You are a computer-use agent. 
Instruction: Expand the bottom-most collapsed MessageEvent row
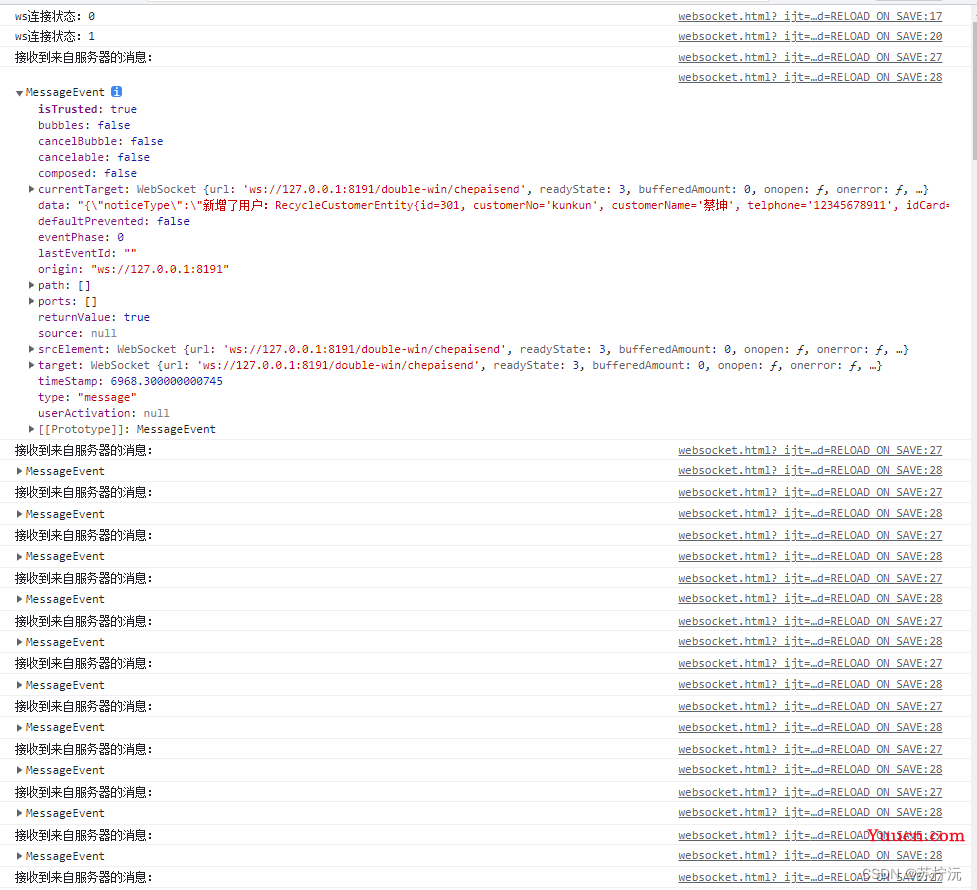pyautogui.click(x=19, y=856)
